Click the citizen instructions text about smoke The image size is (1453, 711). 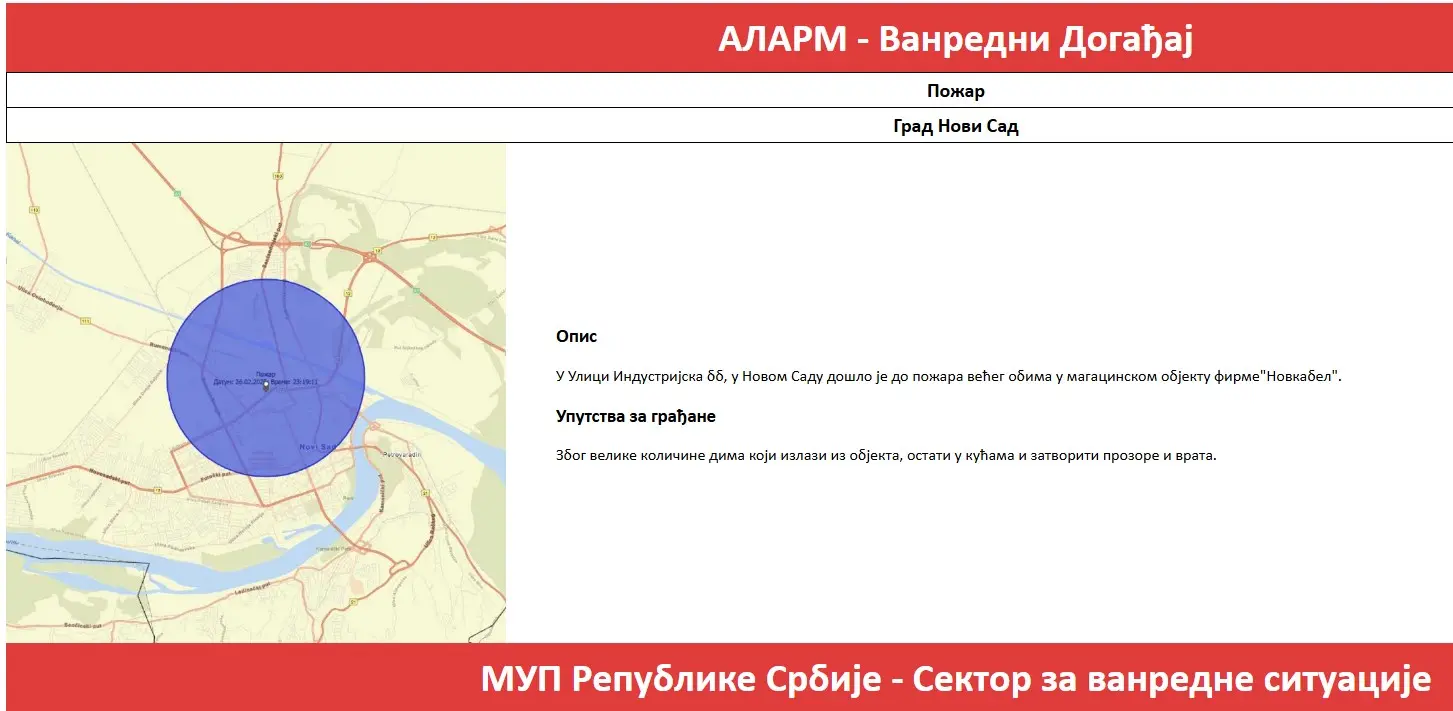pyautogui.click(x=885, y=455)
